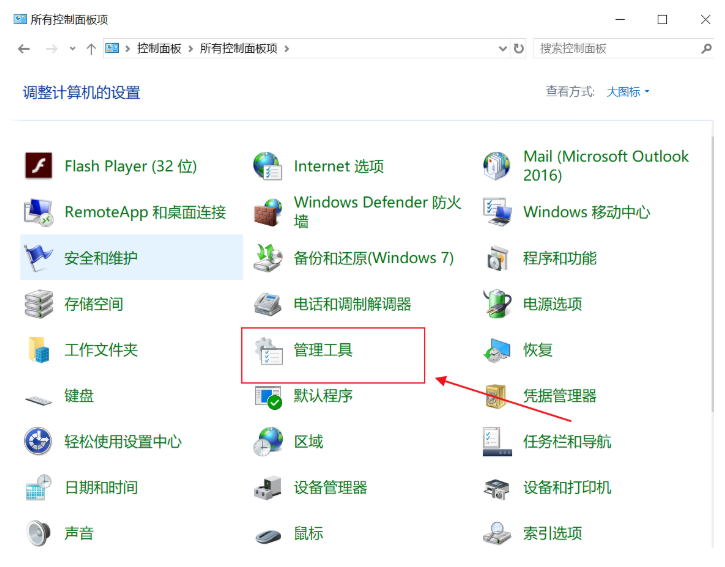725x567 pixels.
Task: Open the 管理工具 link text
Action: point(323,350)
